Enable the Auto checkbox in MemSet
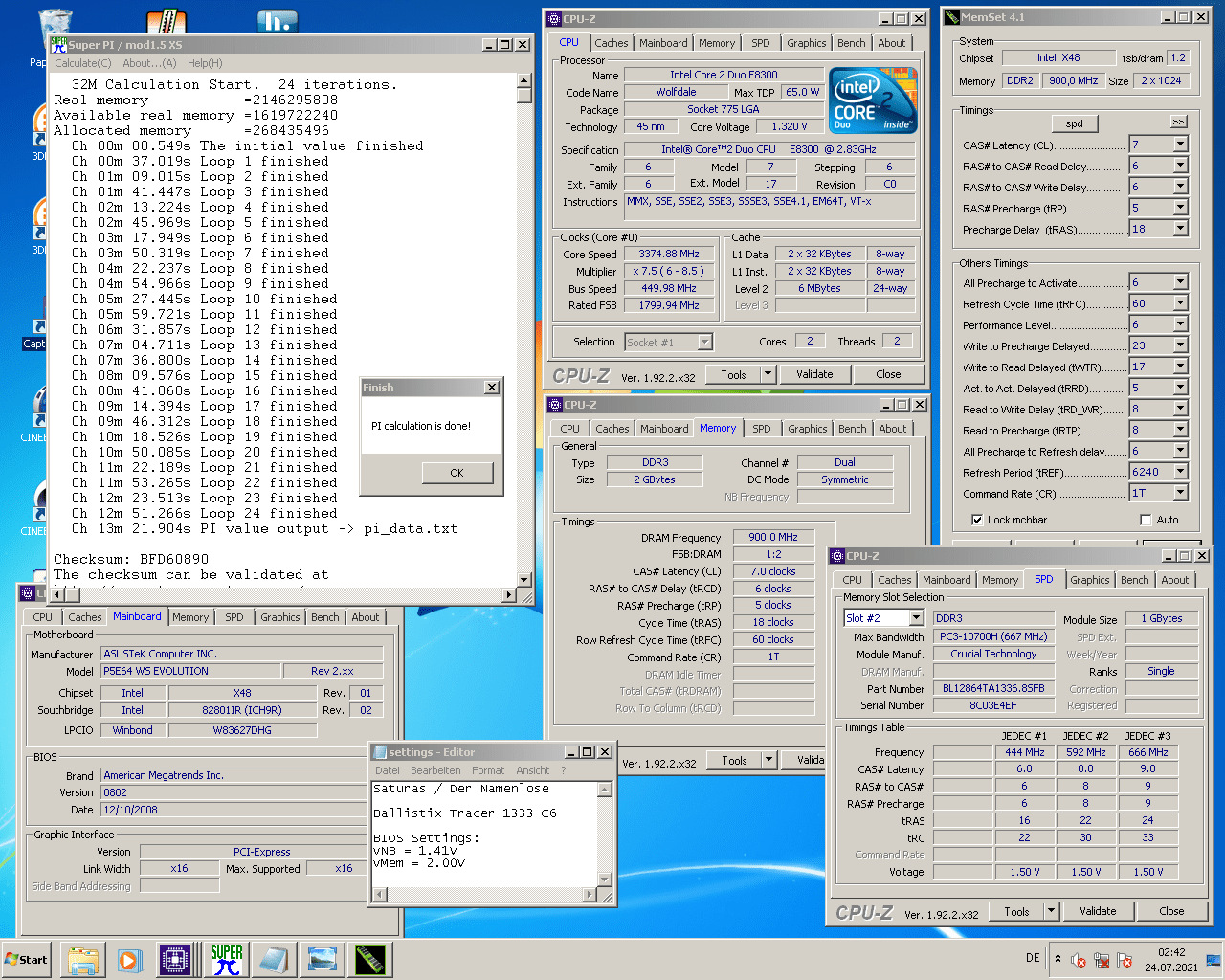 [x=1146, y=520]
